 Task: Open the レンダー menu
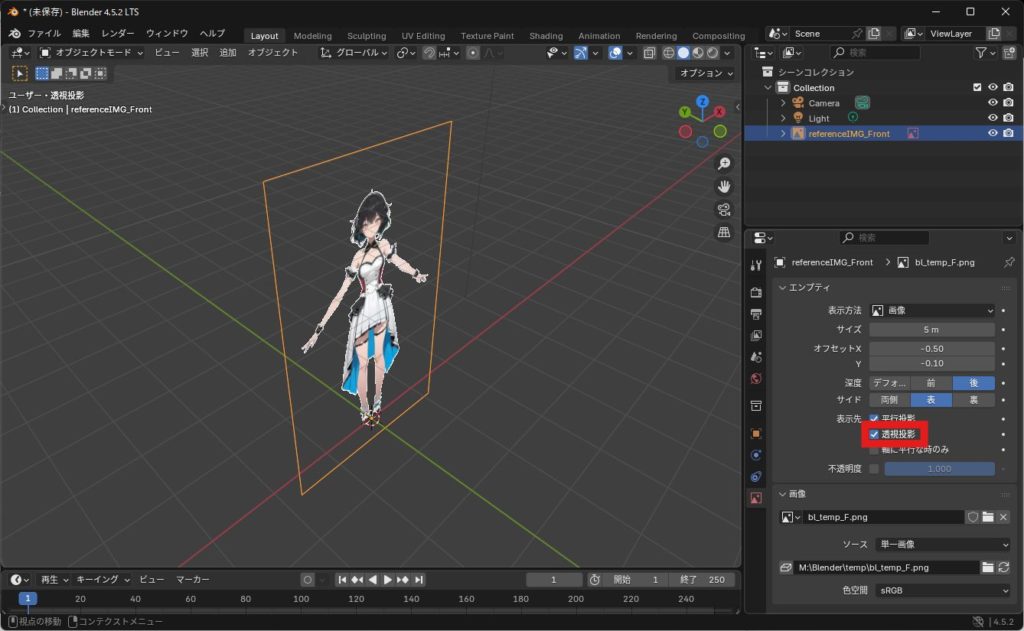[118, 33]
